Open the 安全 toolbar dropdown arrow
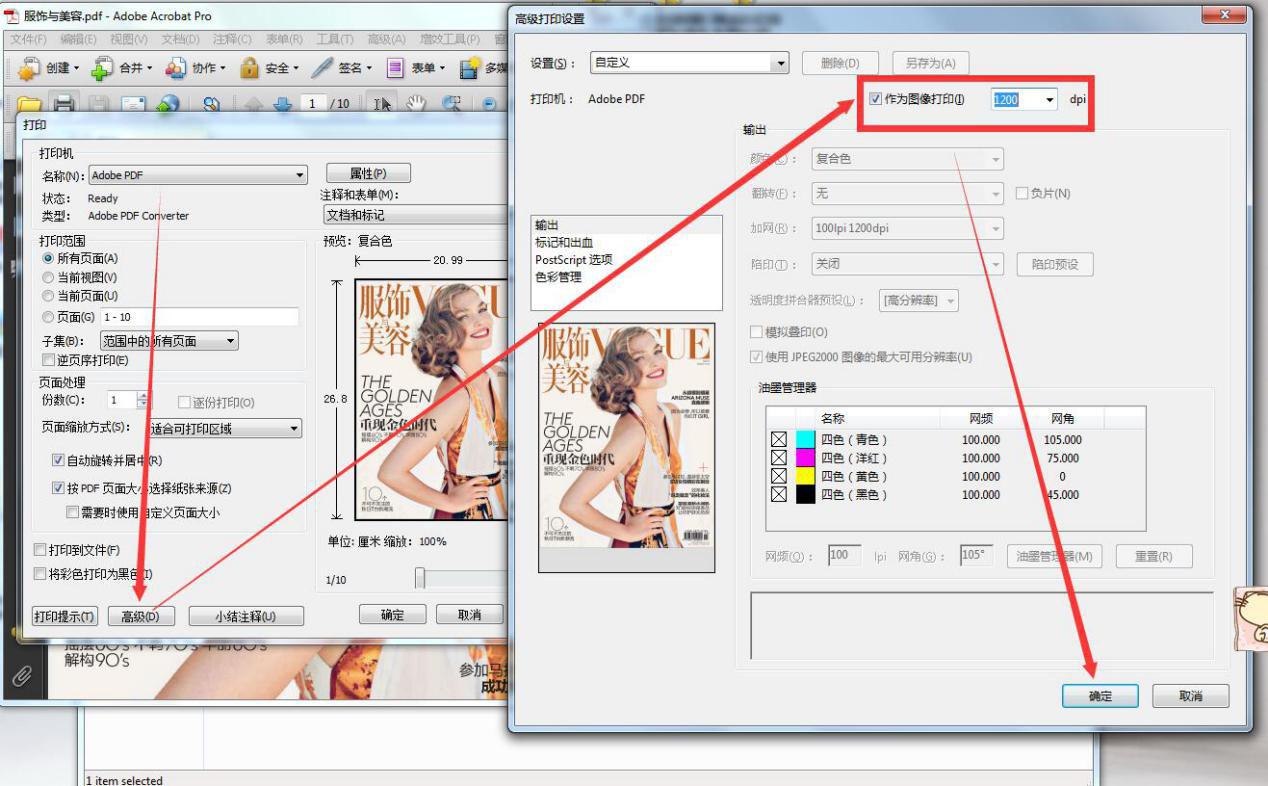 click(297, 68)
